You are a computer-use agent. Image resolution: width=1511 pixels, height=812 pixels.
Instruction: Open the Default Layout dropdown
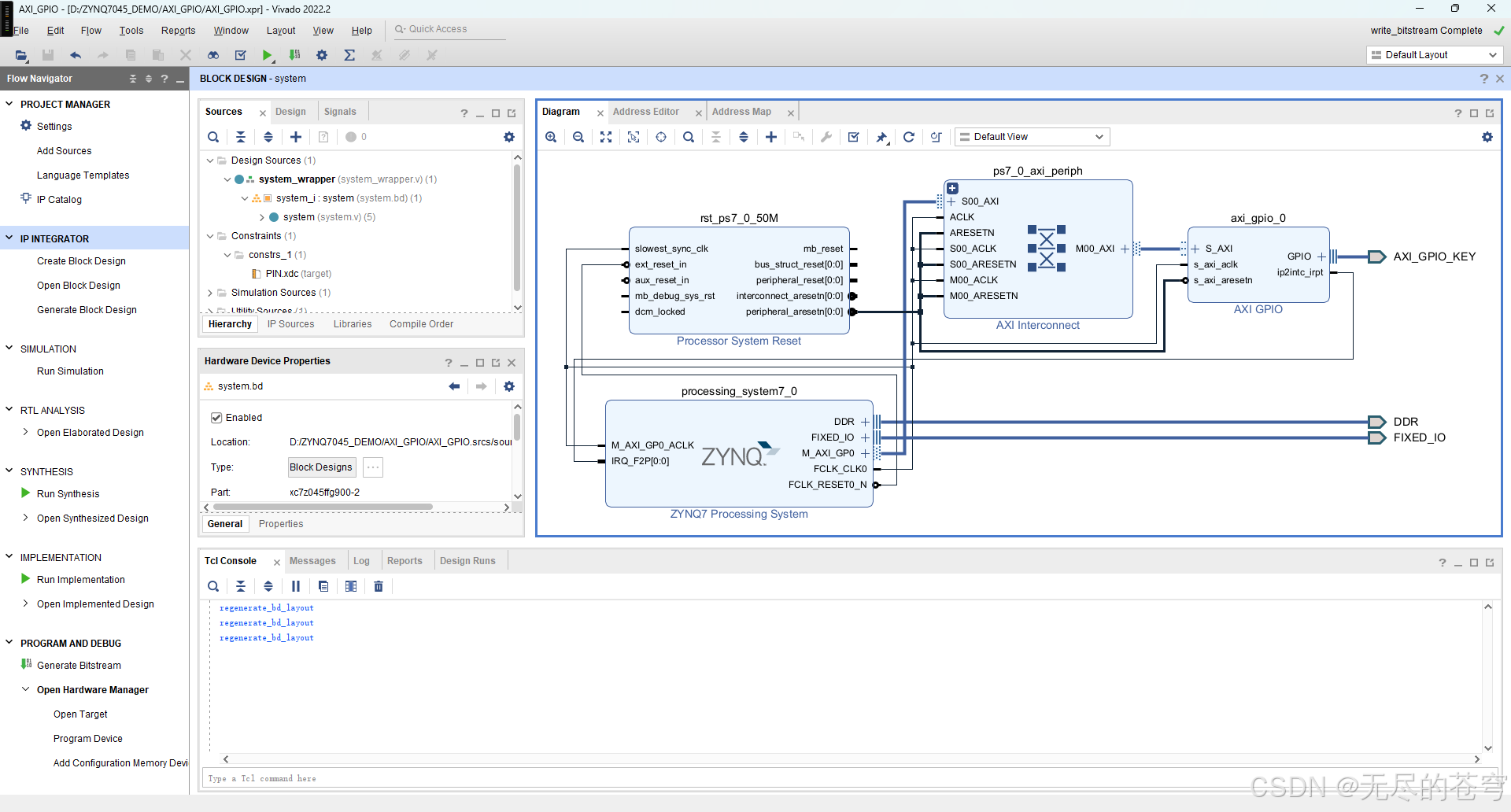coord(1434,55)
